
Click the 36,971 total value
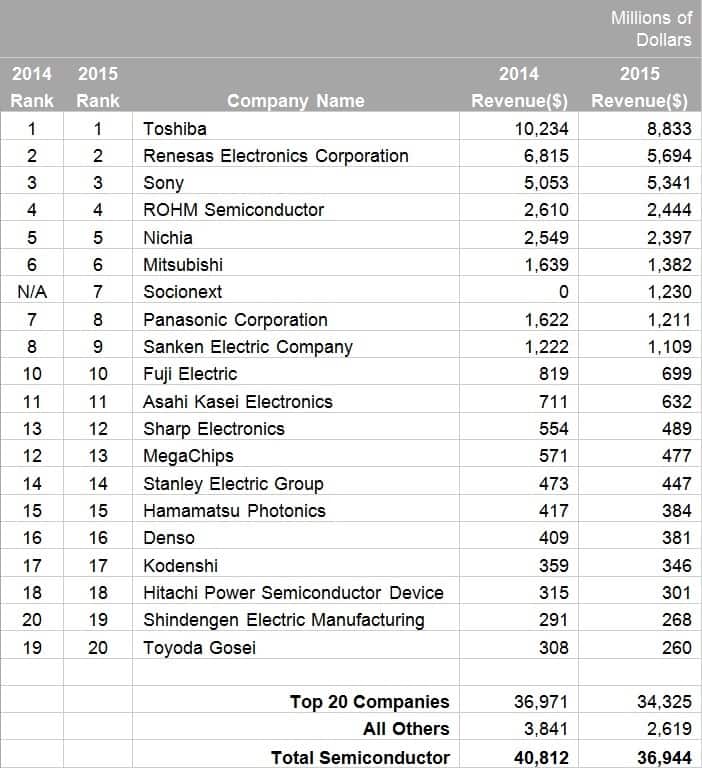pyautogui.click(x=541, y=701)
